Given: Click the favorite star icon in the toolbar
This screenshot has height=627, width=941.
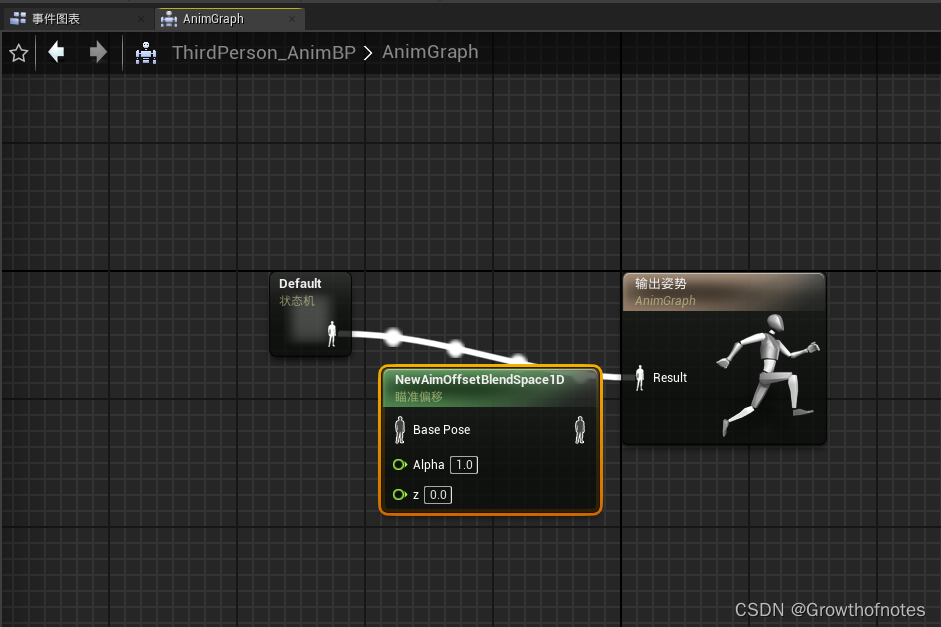Looking at the screenshot, I should point(18,52).
